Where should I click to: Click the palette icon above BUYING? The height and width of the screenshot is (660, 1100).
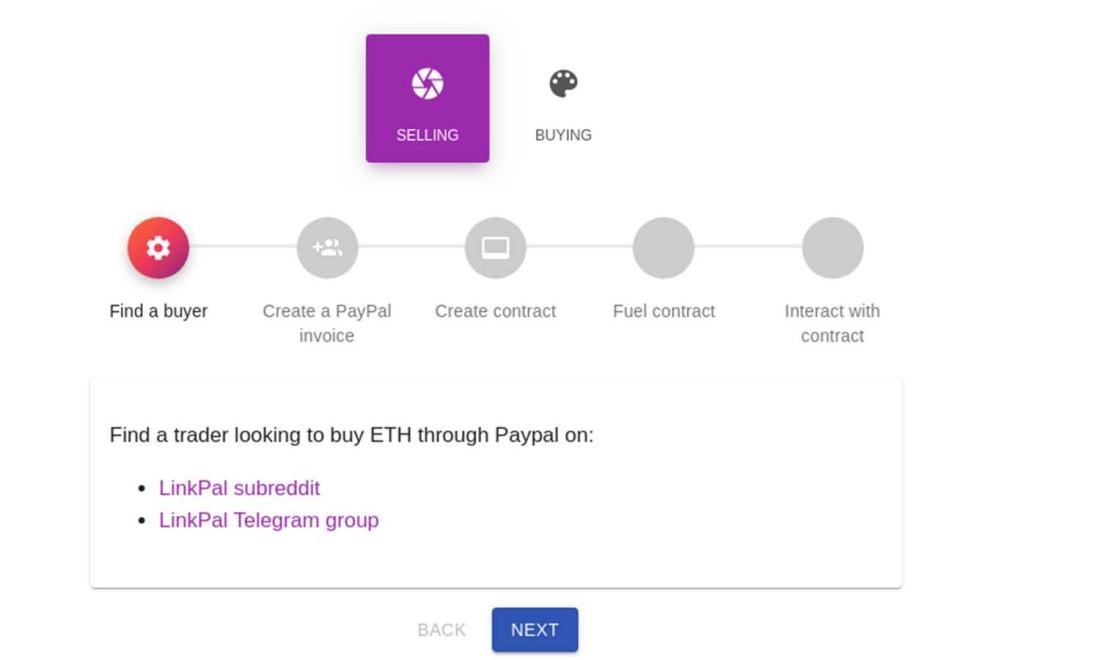tap(563, 85)
